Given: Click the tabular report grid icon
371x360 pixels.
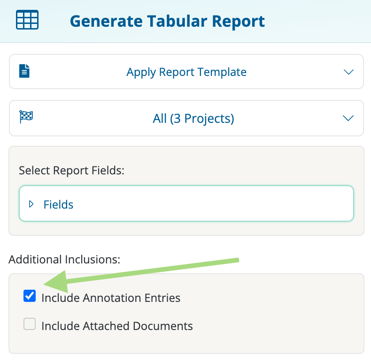Looking at the screenshot, I should tap(27, 20).
